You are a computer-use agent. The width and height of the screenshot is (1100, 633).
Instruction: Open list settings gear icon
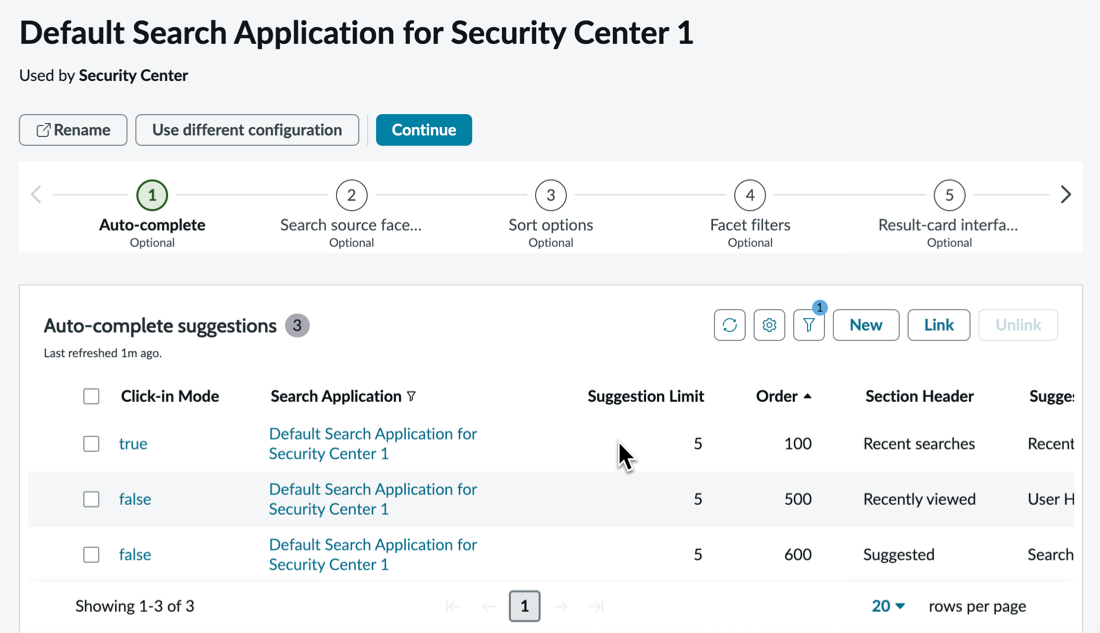pos(769,325)
